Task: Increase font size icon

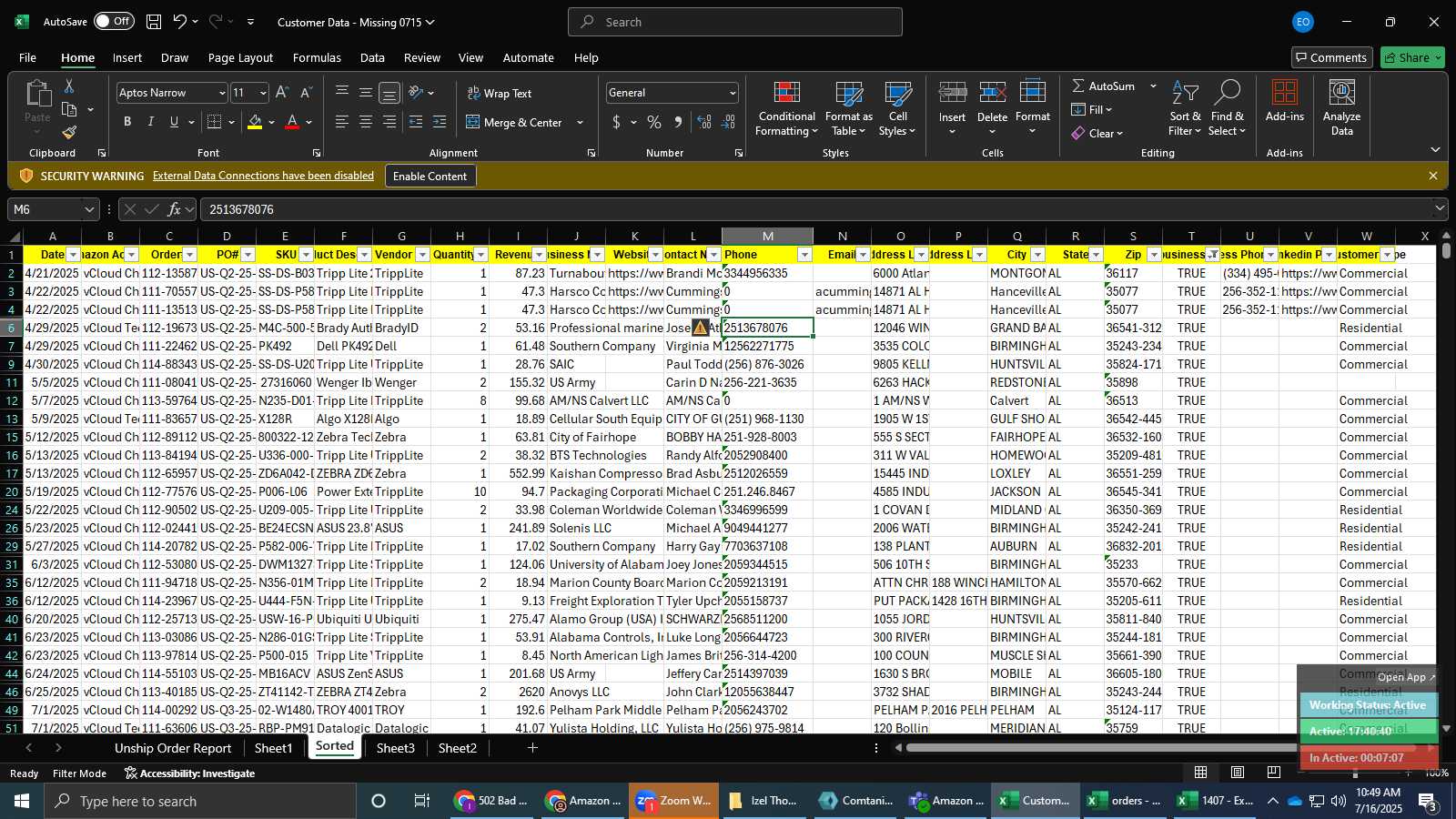Action: click(282, 93)
